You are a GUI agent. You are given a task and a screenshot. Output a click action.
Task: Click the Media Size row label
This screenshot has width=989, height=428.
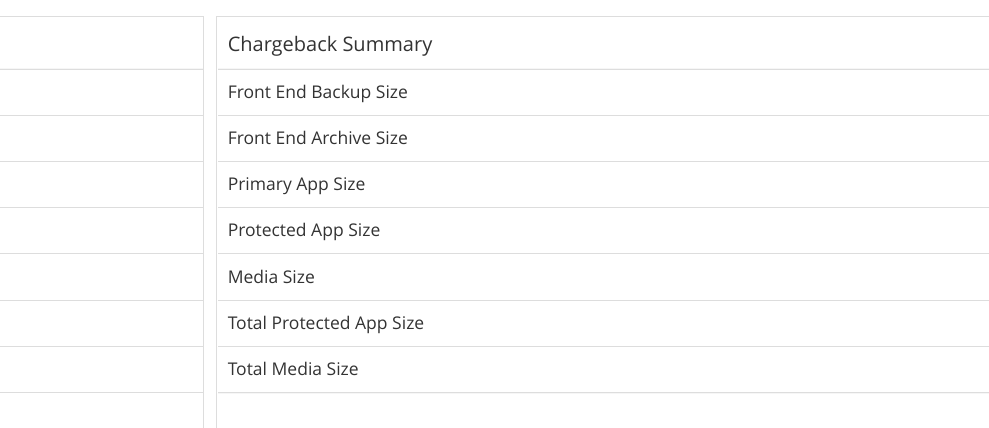click(271, 277)
